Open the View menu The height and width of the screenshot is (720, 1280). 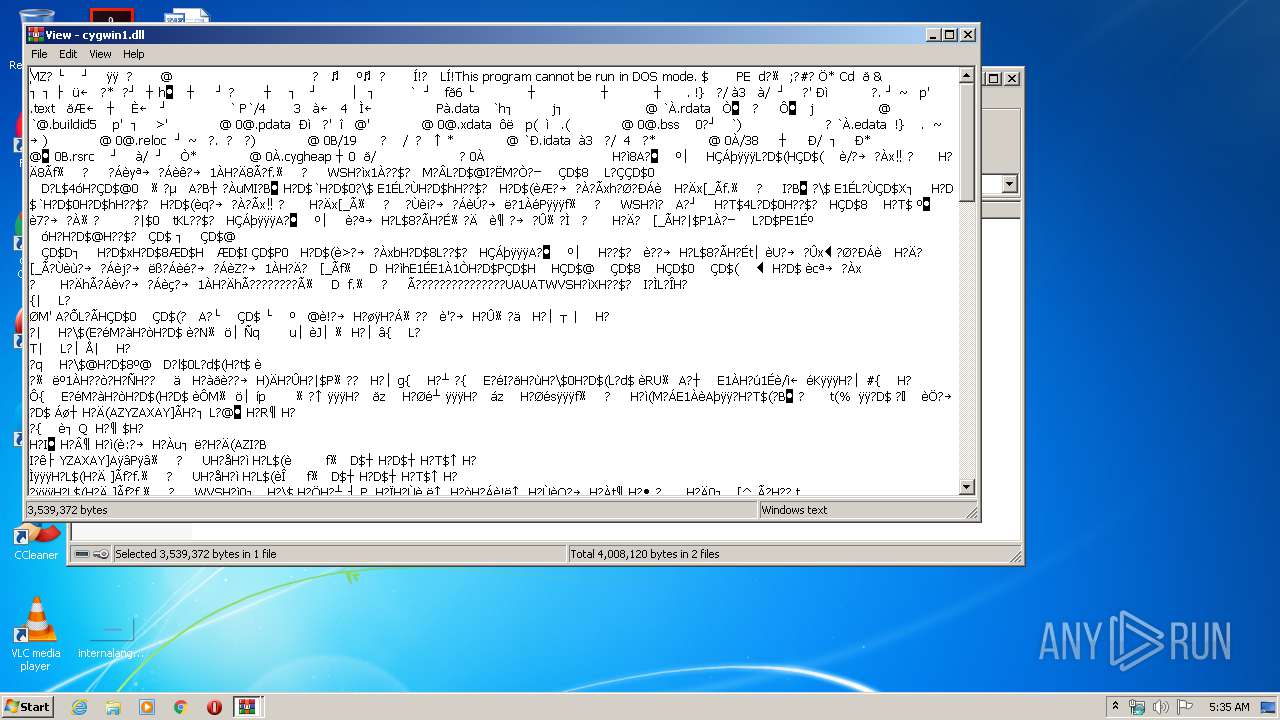point(100,54)
